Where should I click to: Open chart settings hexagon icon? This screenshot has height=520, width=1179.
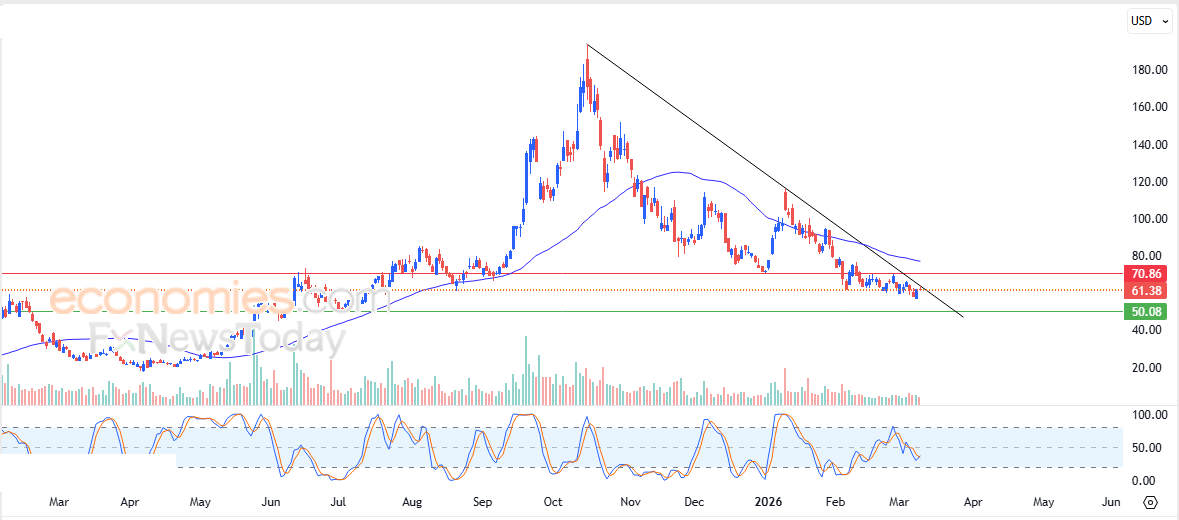[x=1150, y=502]
